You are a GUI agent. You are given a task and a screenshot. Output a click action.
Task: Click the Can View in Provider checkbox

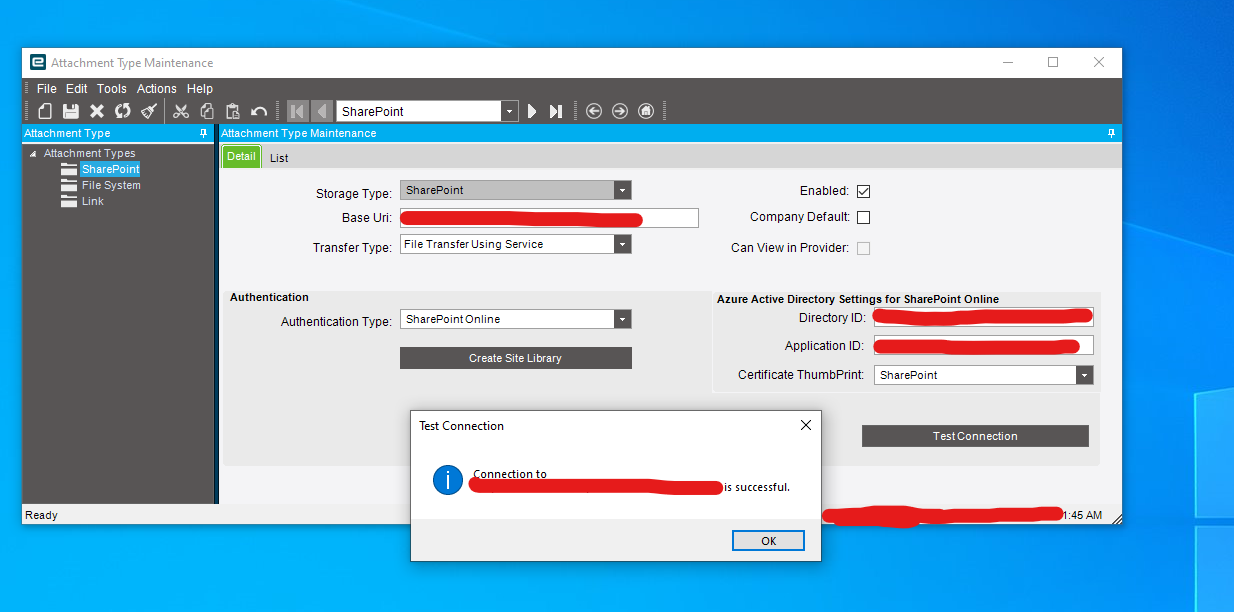pos(864,248)
